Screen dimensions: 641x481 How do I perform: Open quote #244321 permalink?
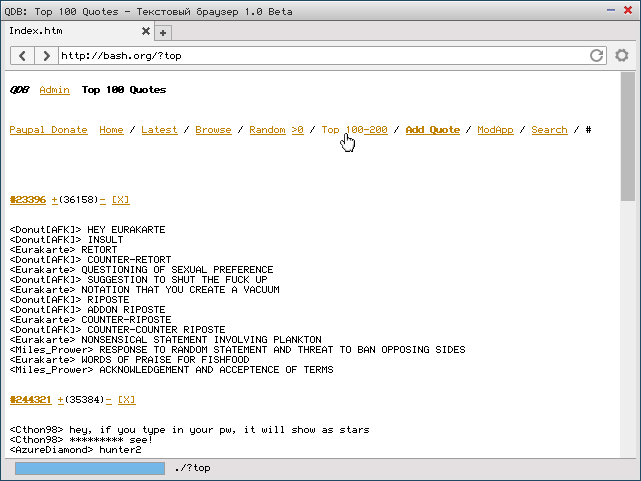tap(29, 400)
